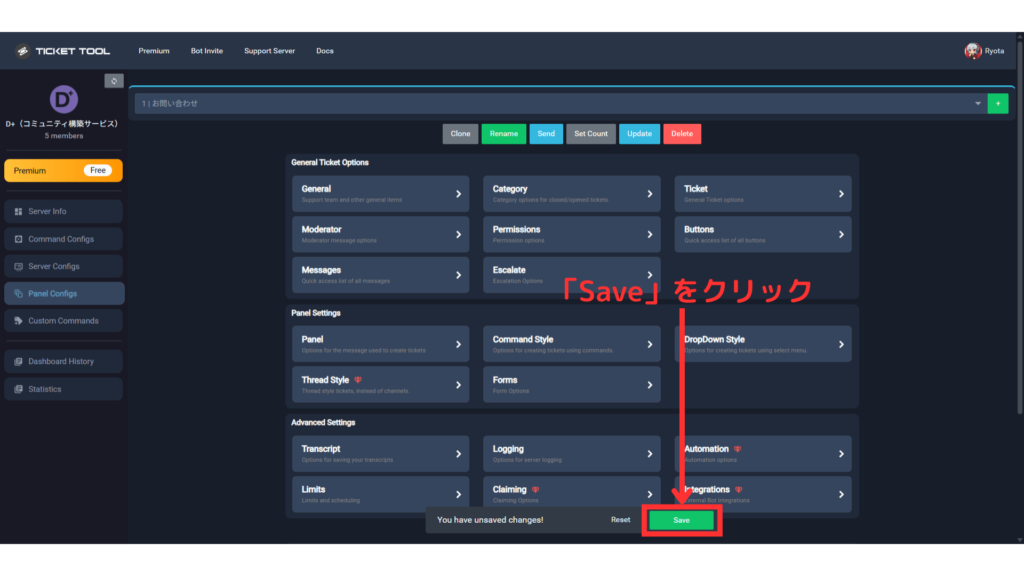Click the blue Send button
This screenshot has width=1024, height=576.
[546, 134]
